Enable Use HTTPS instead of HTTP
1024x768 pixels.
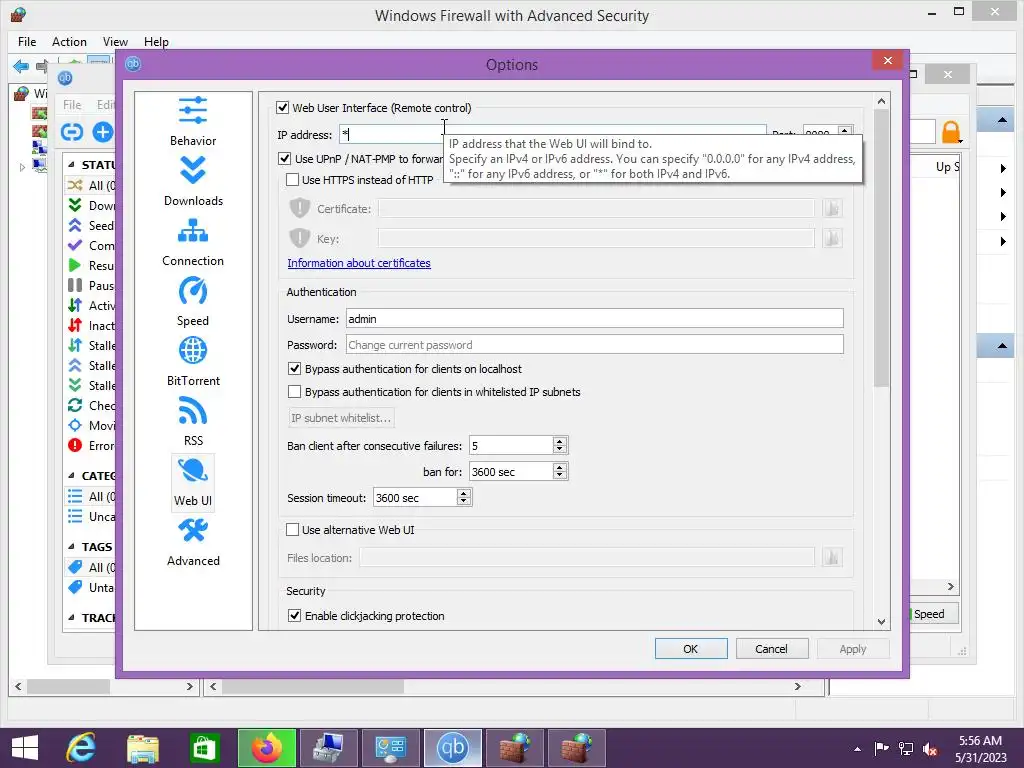(293, 180)
